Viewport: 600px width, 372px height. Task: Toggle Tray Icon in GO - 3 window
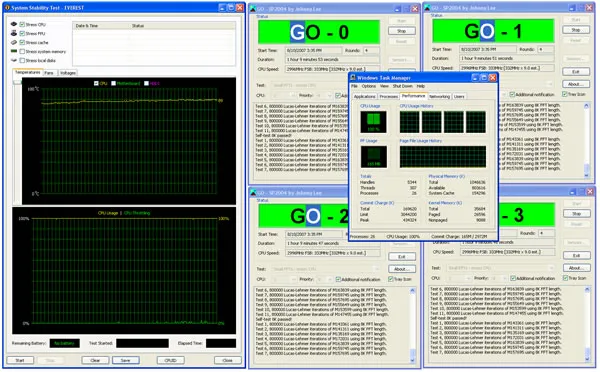click(565, 278)
